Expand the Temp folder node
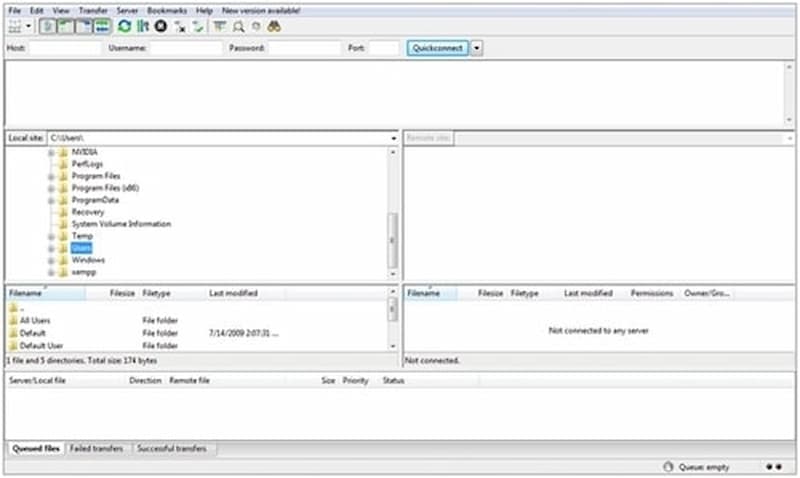Image resolution: width=800 pixels, height=478 pixels. coord(51,236)
